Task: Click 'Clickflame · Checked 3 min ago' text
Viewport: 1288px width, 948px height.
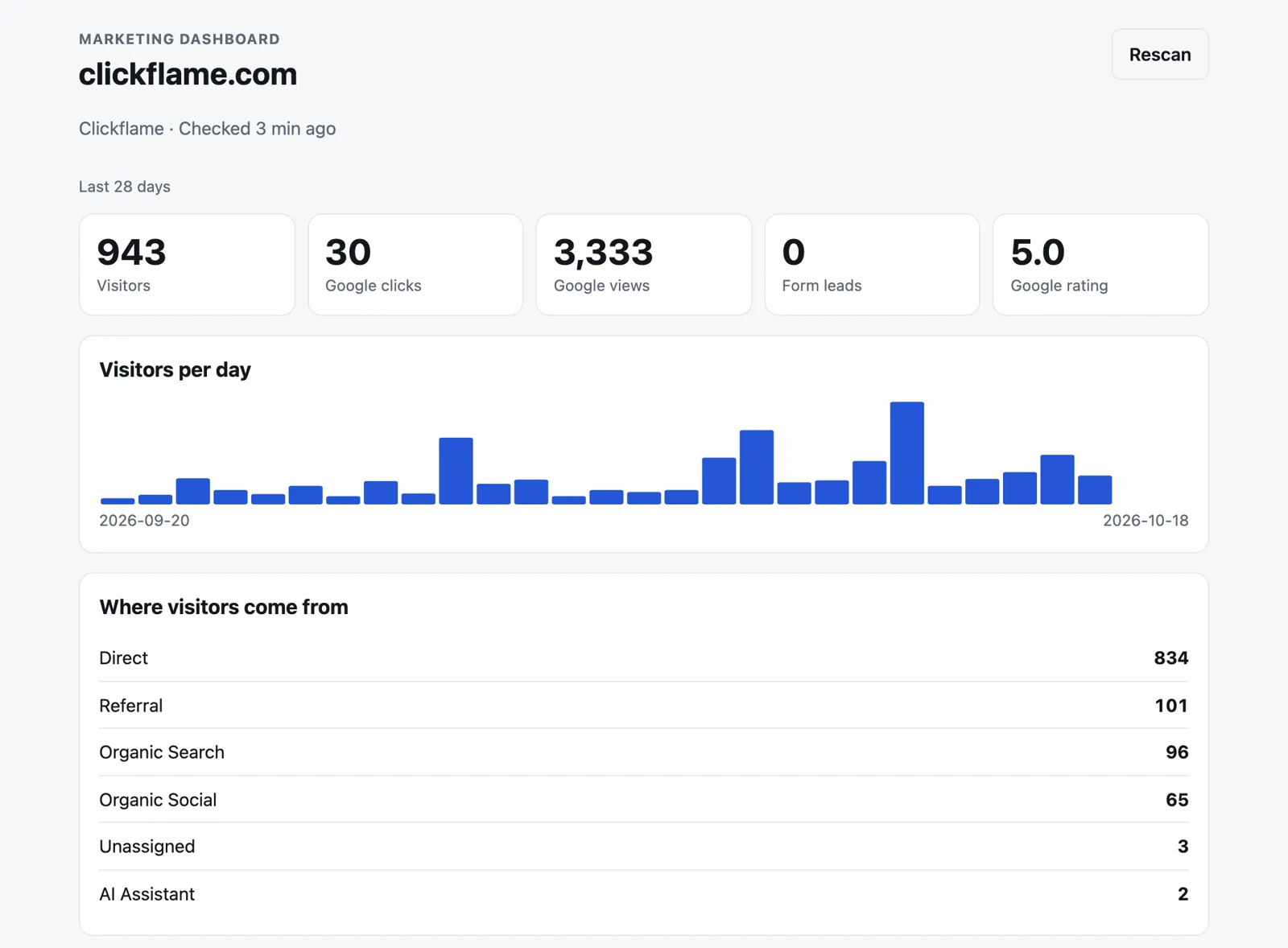Action: (207, 129)
